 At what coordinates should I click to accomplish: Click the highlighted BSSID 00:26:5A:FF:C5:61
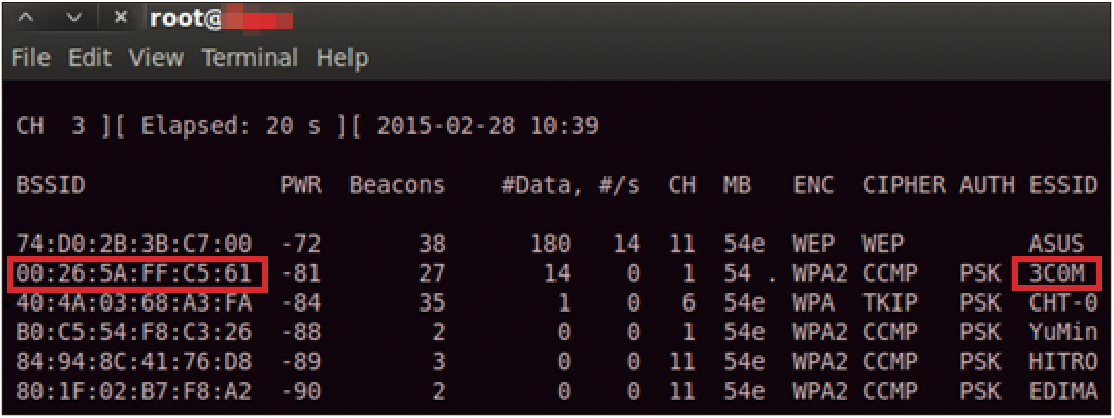click(134, 274)
